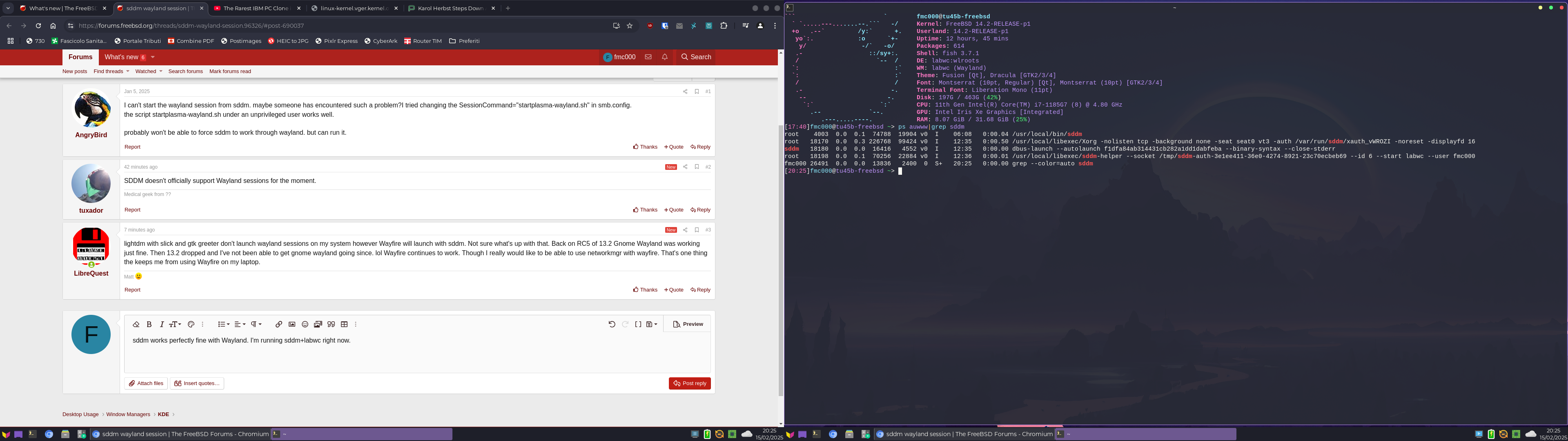Toggle BB code mode brackets icon
Viewport: 1568px width, 441px height.
(638, 325)
